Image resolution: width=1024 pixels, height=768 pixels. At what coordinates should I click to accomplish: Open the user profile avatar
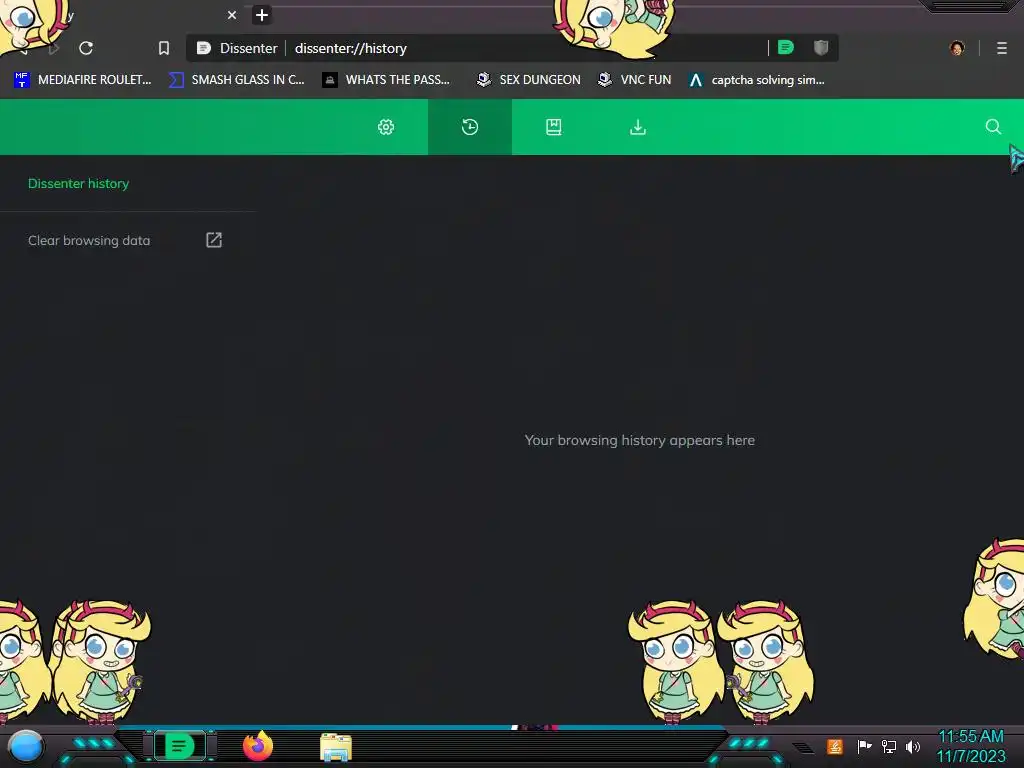point(957,48)
